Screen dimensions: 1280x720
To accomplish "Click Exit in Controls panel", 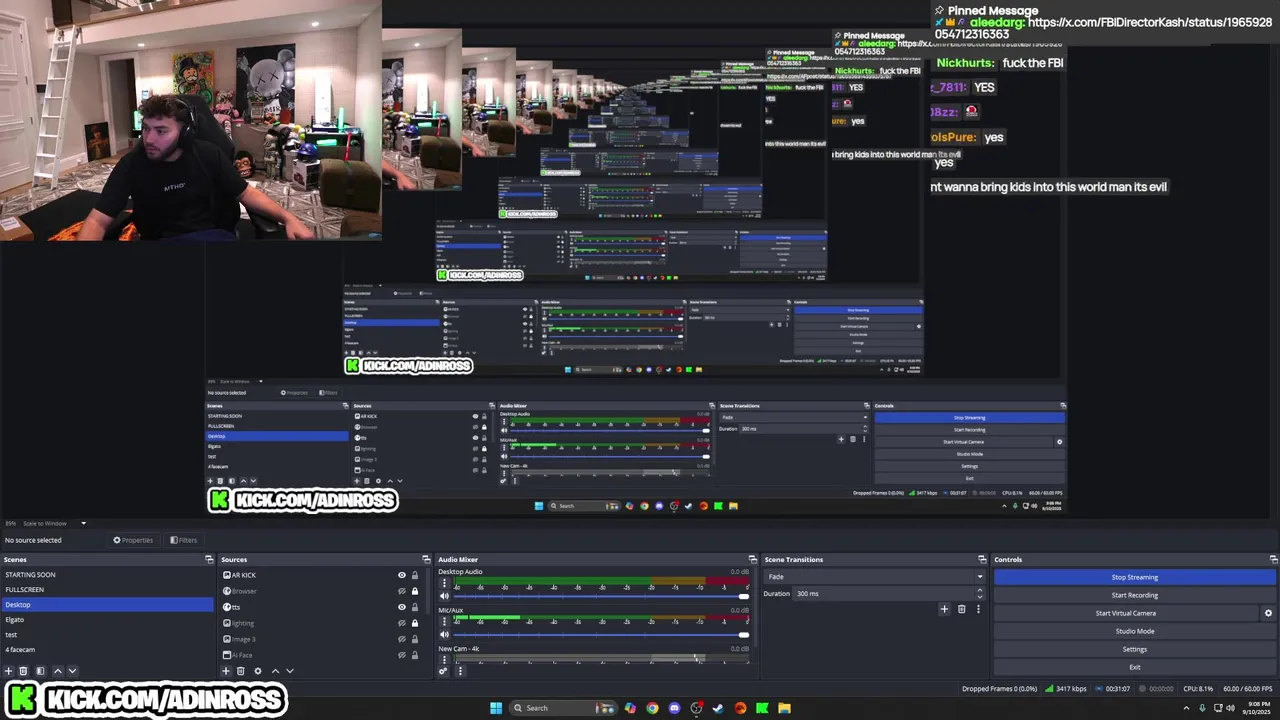I will tap(1135, 667).
